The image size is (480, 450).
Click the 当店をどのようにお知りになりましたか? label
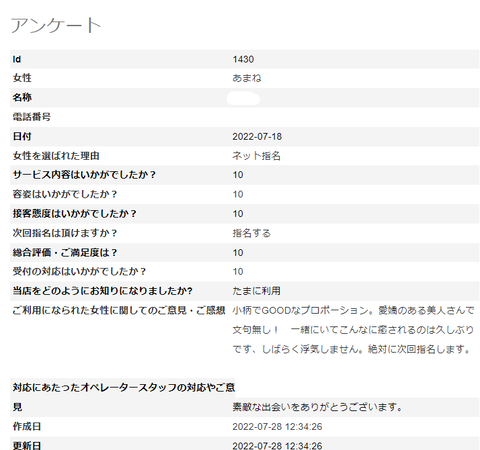(103, 291)
